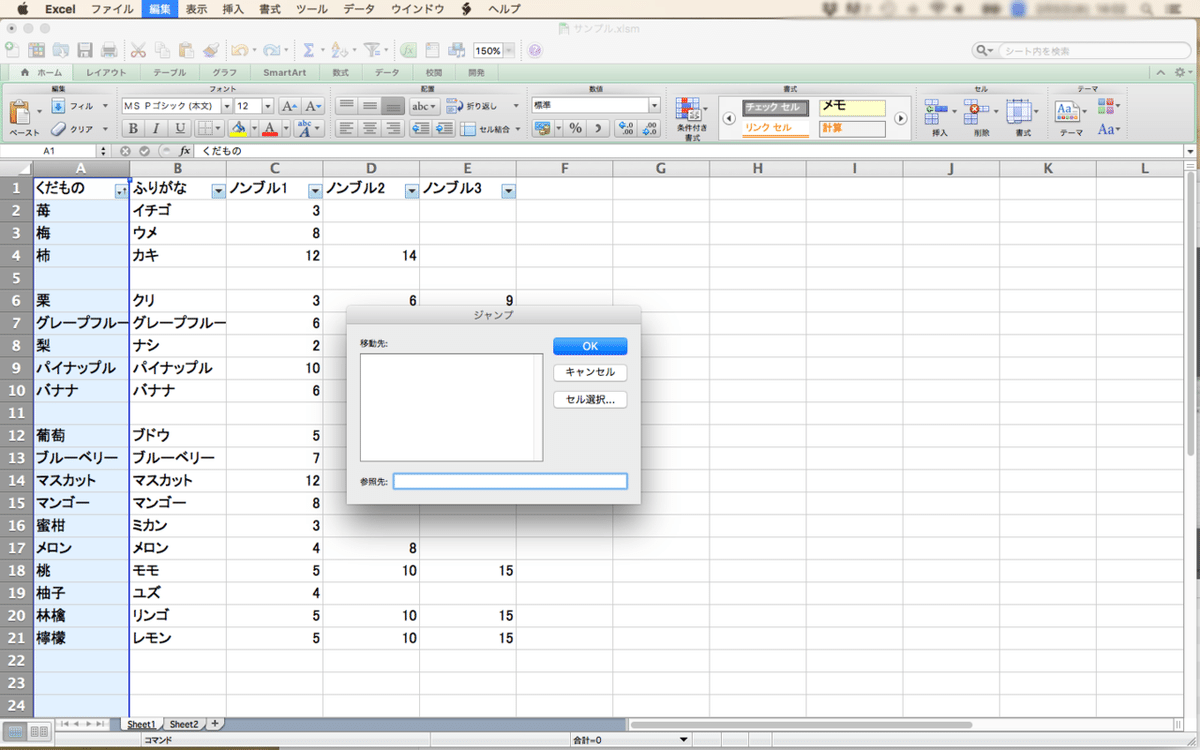1200x750 pixels.
Task: Decrease font size with the A-down icon
Action: pyautogui.click(x=313, y=105)
